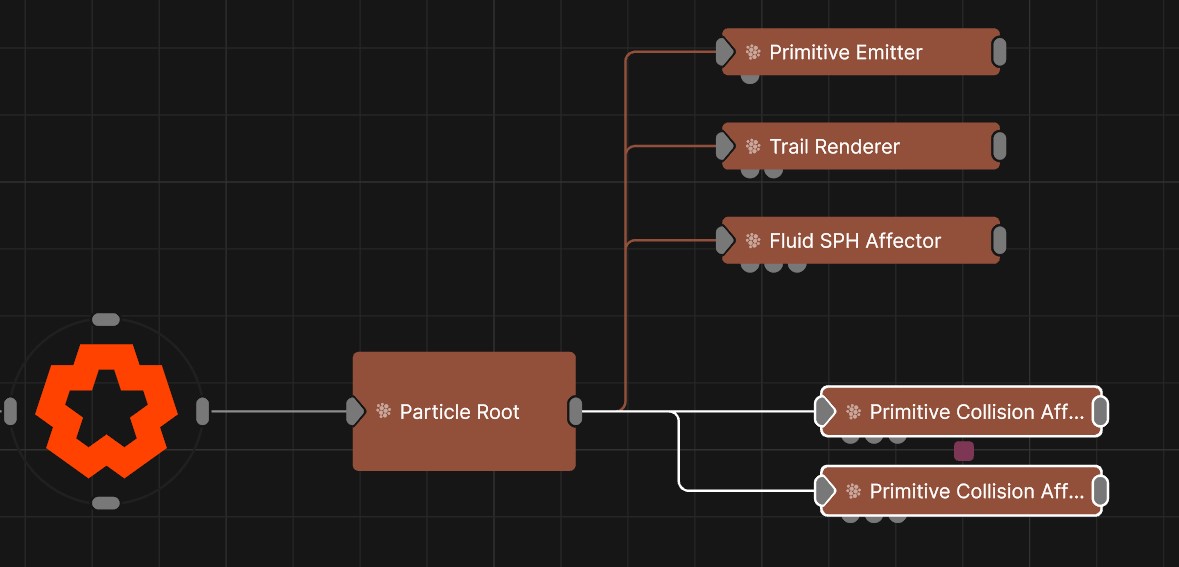Click the Primitive Emitter node particle icon

point(753,52)
